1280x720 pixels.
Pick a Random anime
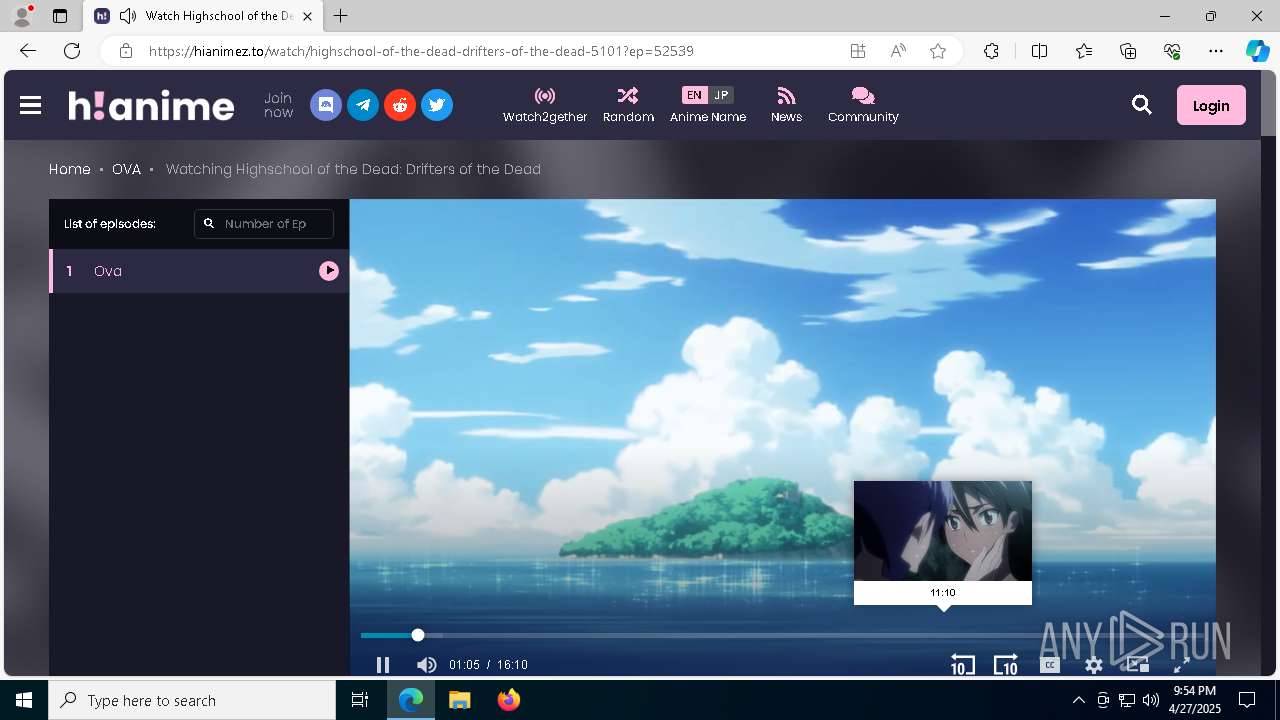coord(628,105)
